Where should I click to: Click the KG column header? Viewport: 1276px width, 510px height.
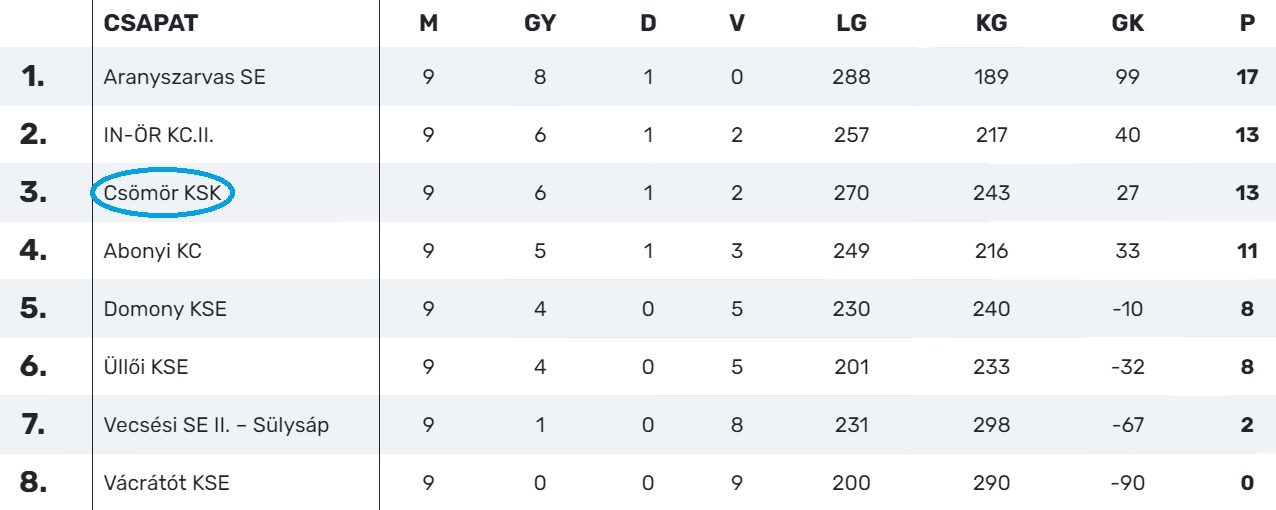tap(990, 23)
